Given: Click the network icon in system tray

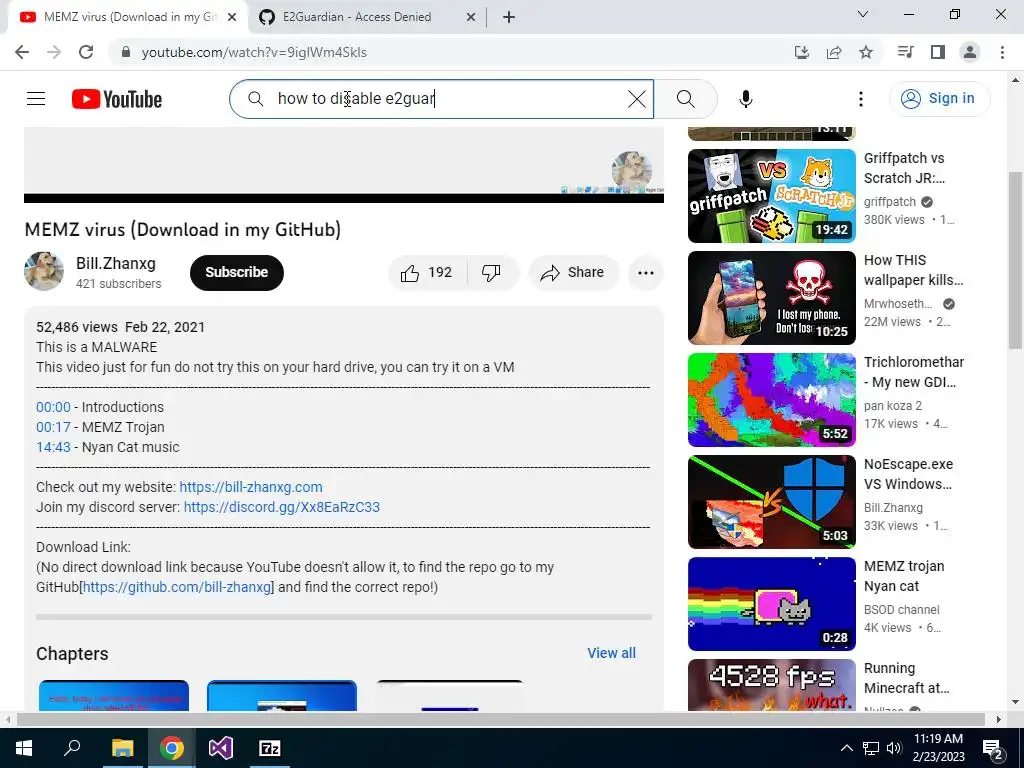Looking at the screenshot, I should 871,748.
